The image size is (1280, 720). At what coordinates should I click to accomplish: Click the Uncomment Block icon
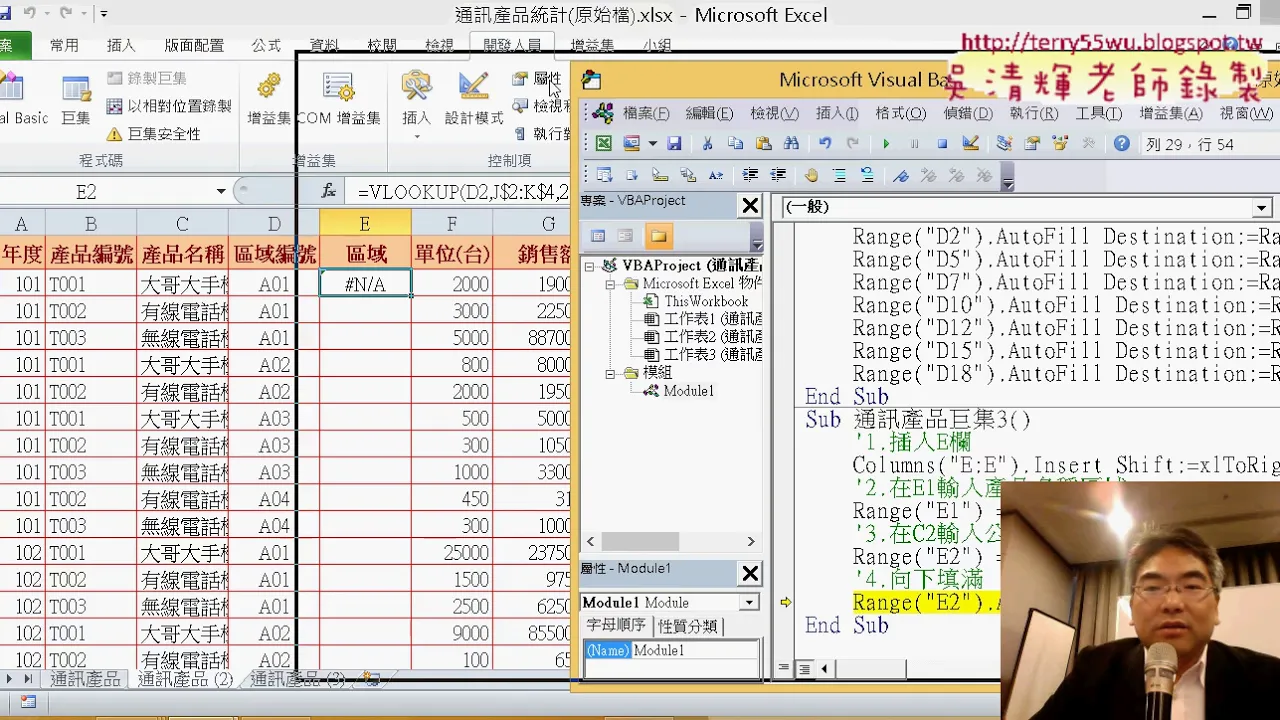(866, 175)
